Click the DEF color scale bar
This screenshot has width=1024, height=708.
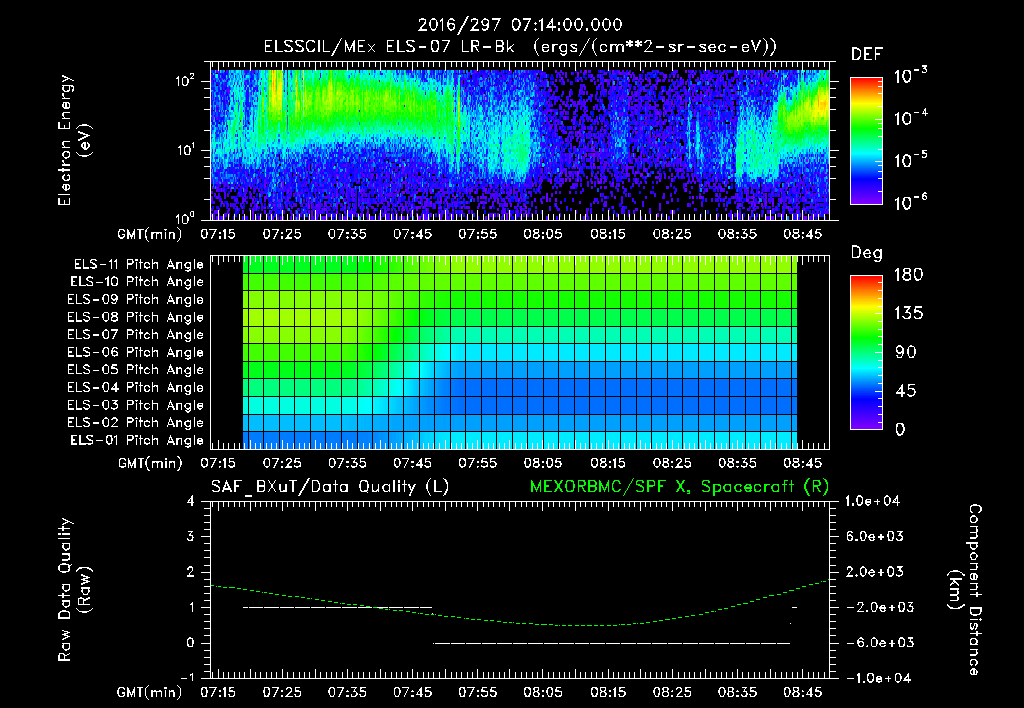pyautogui.click(x=866, y=141)
